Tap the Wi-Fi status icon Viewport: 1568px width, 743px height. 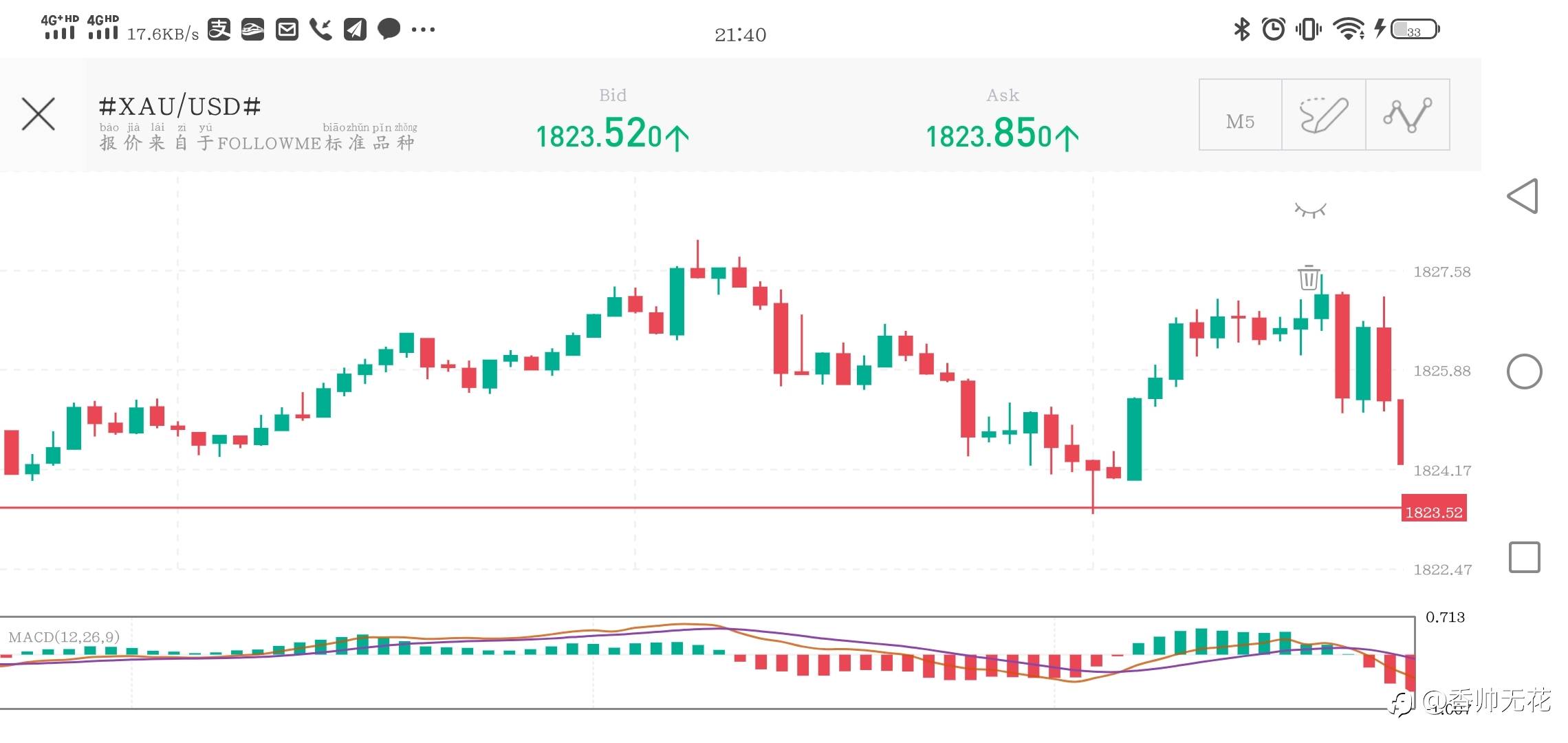click(1349, 29)
